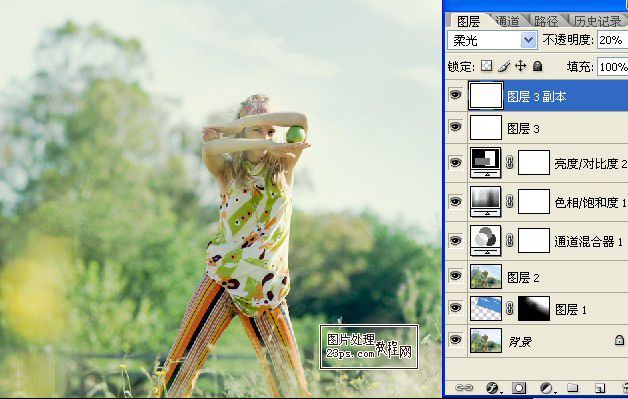Select the layer name 通道混合器 1
The width and height of the screenshot is (628, 399).
589,242
